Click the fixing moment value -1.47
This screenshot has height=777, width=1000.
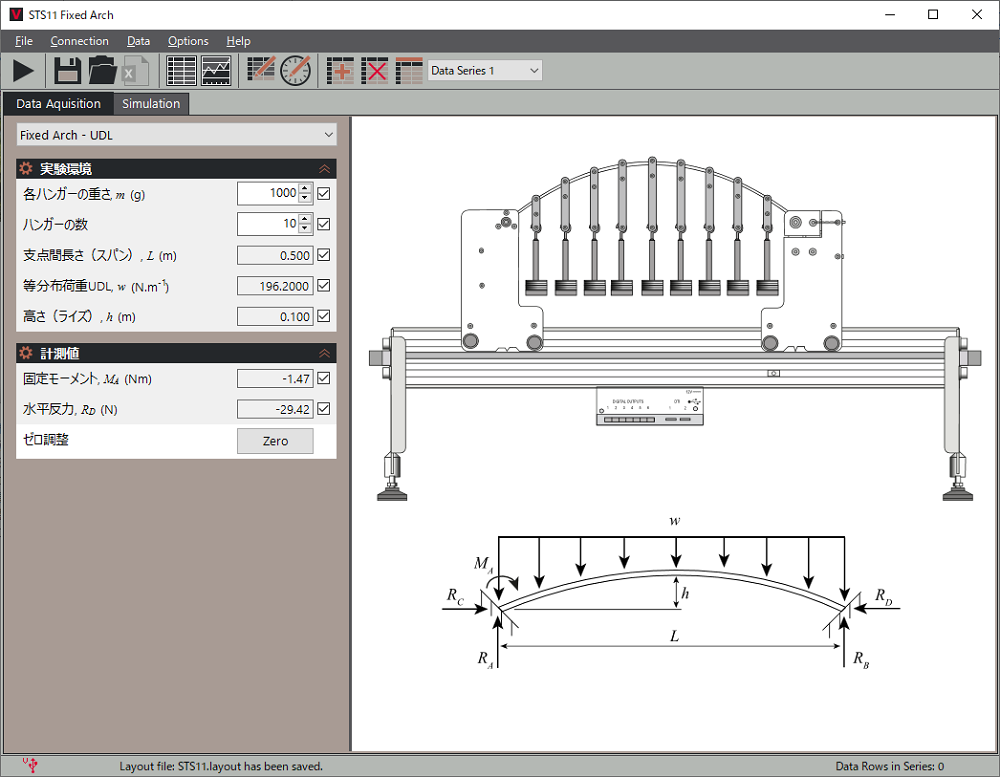tap(276, 378)
